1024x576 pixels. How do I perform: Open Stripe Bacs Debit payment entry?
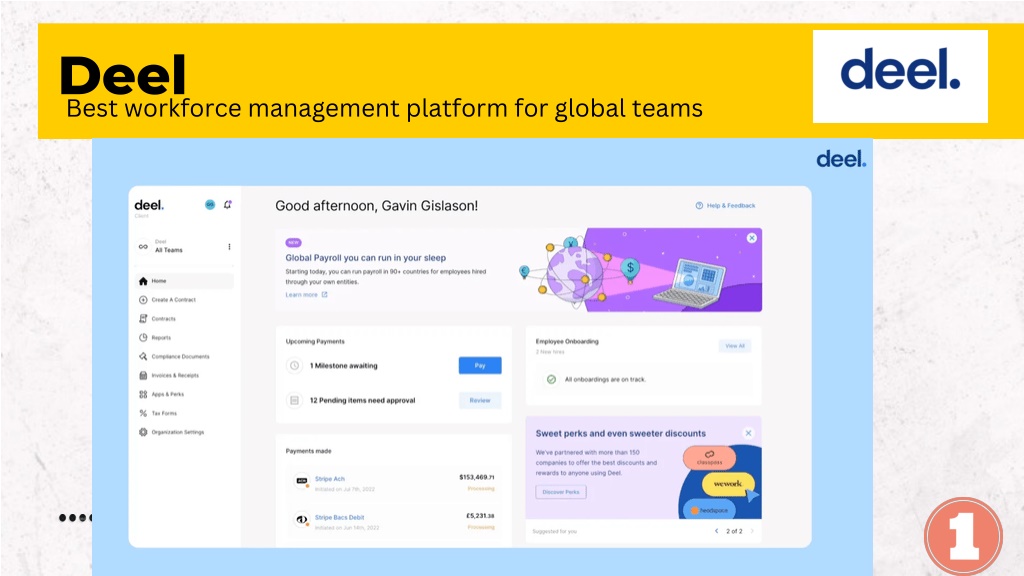[394, 521]
